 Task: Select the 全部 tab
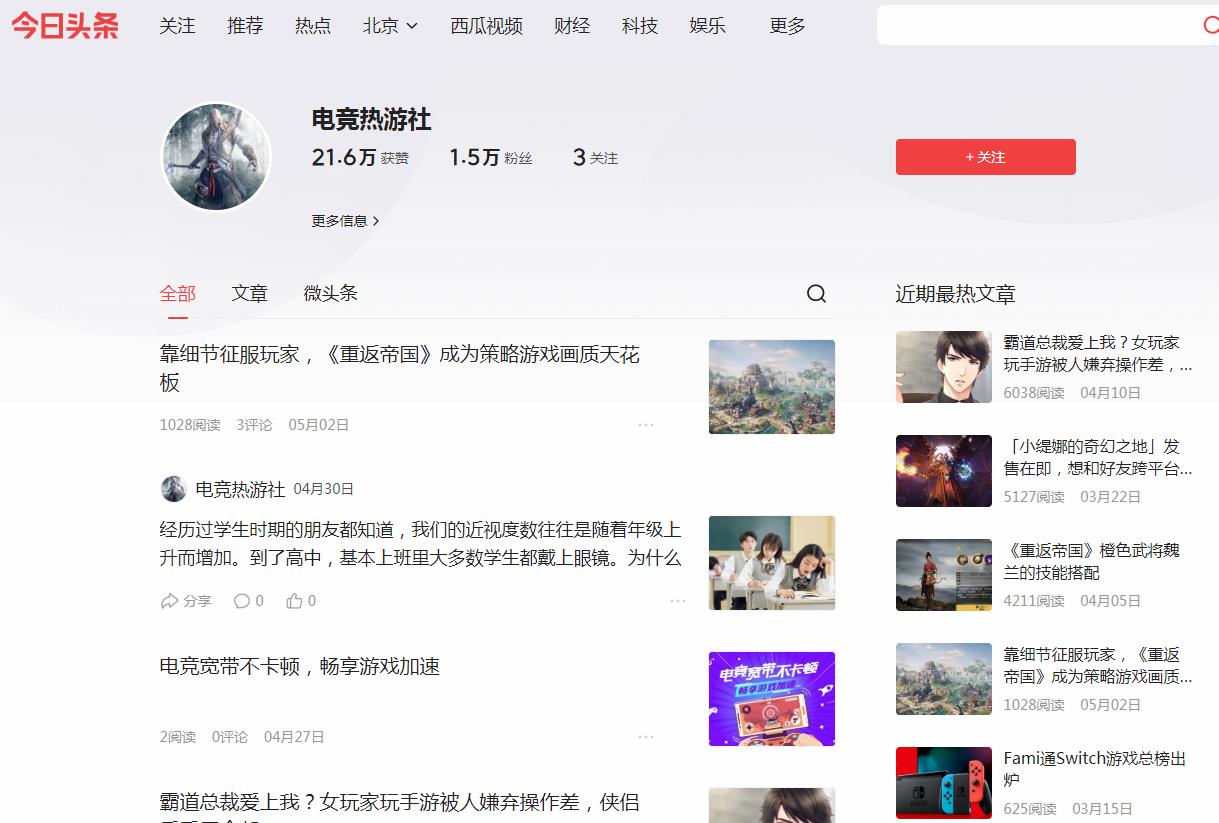[x=178, y=294]
